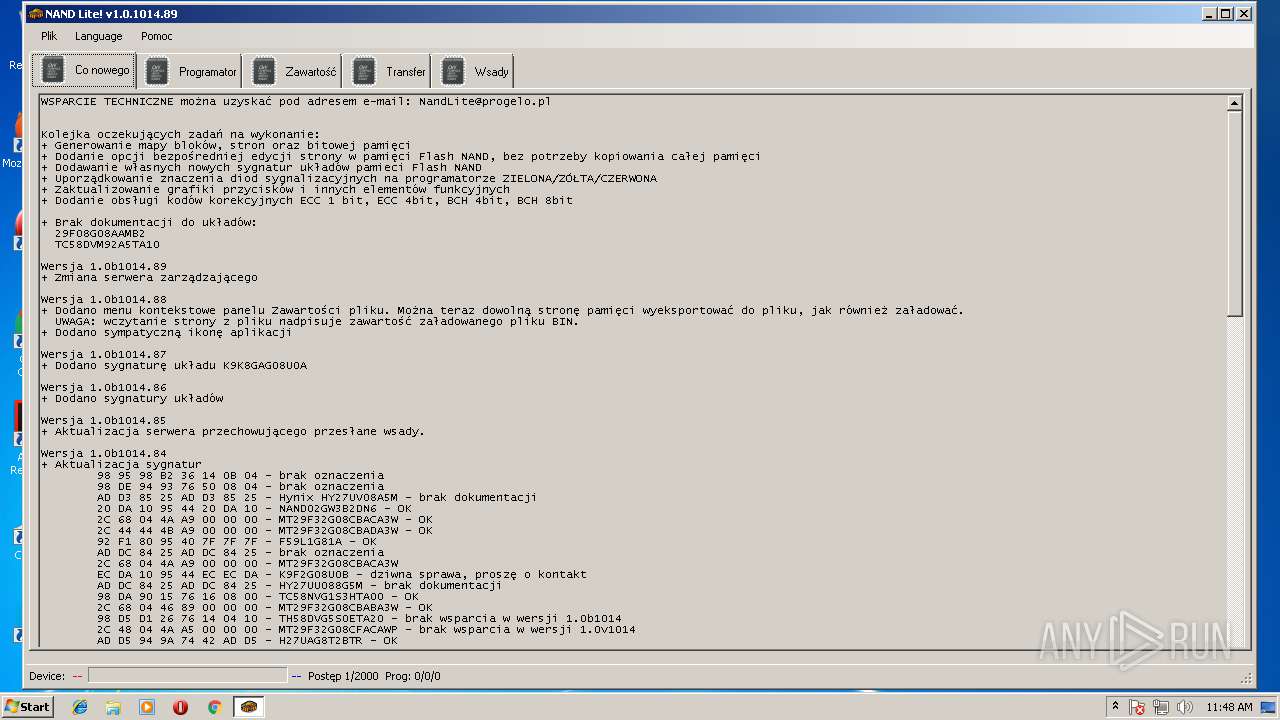
Task: Switch to the Co nowego tab
Action: pos(84,71)
